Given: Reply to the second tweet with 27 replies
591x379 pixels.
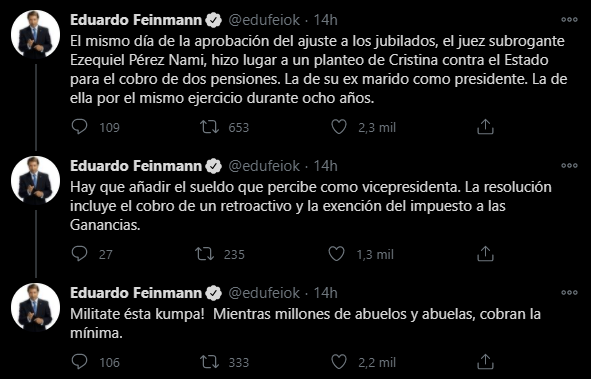Looking at the screenshot, I should click(x=79, y=254).
